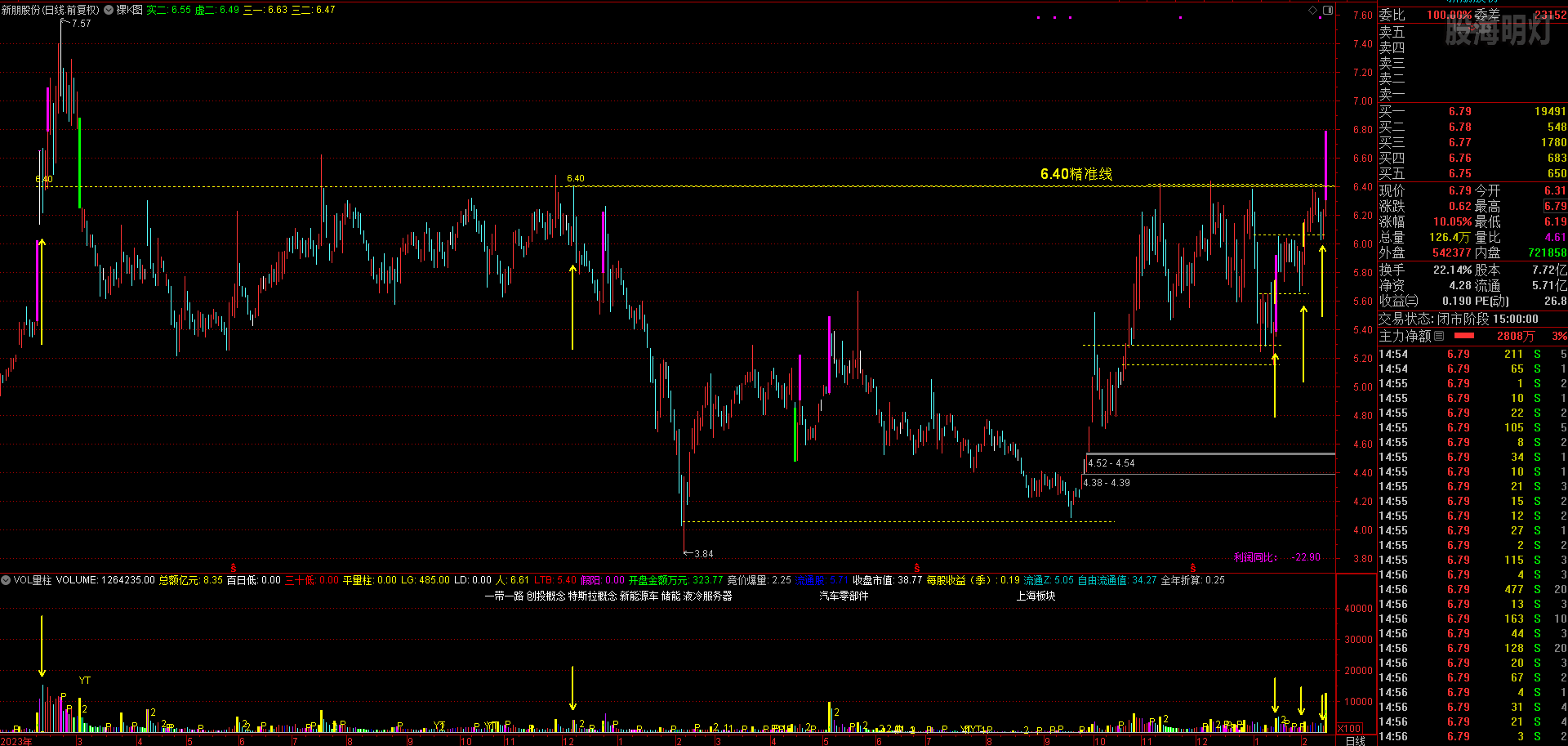Click the 交易状态 闭市阶段 status line

coord(1459,319)
